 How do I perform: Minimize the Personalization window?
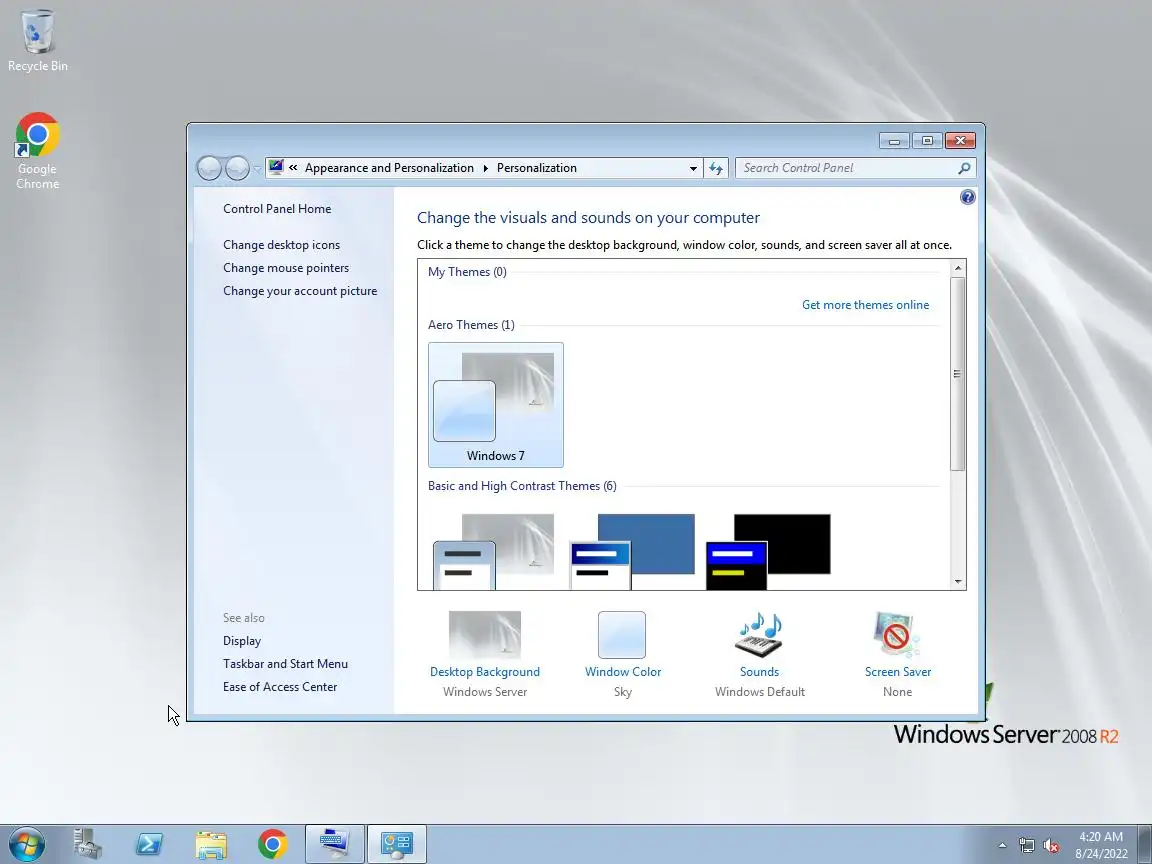894,140
